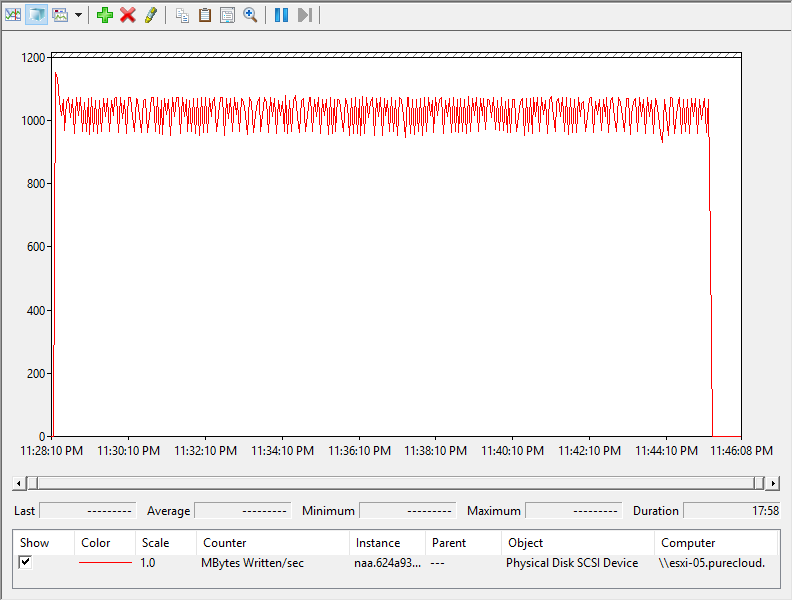793x601 pixels.
Task: Open the graph type dropdown arrow
Action: (78, 15)
